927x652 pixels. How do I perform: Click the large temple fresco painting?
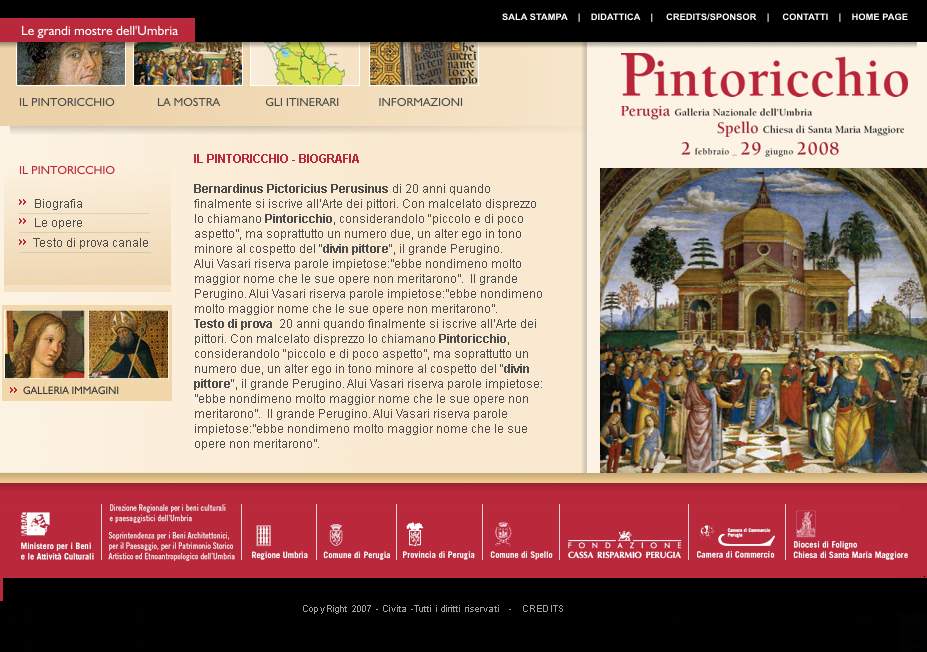click(763, 320)
